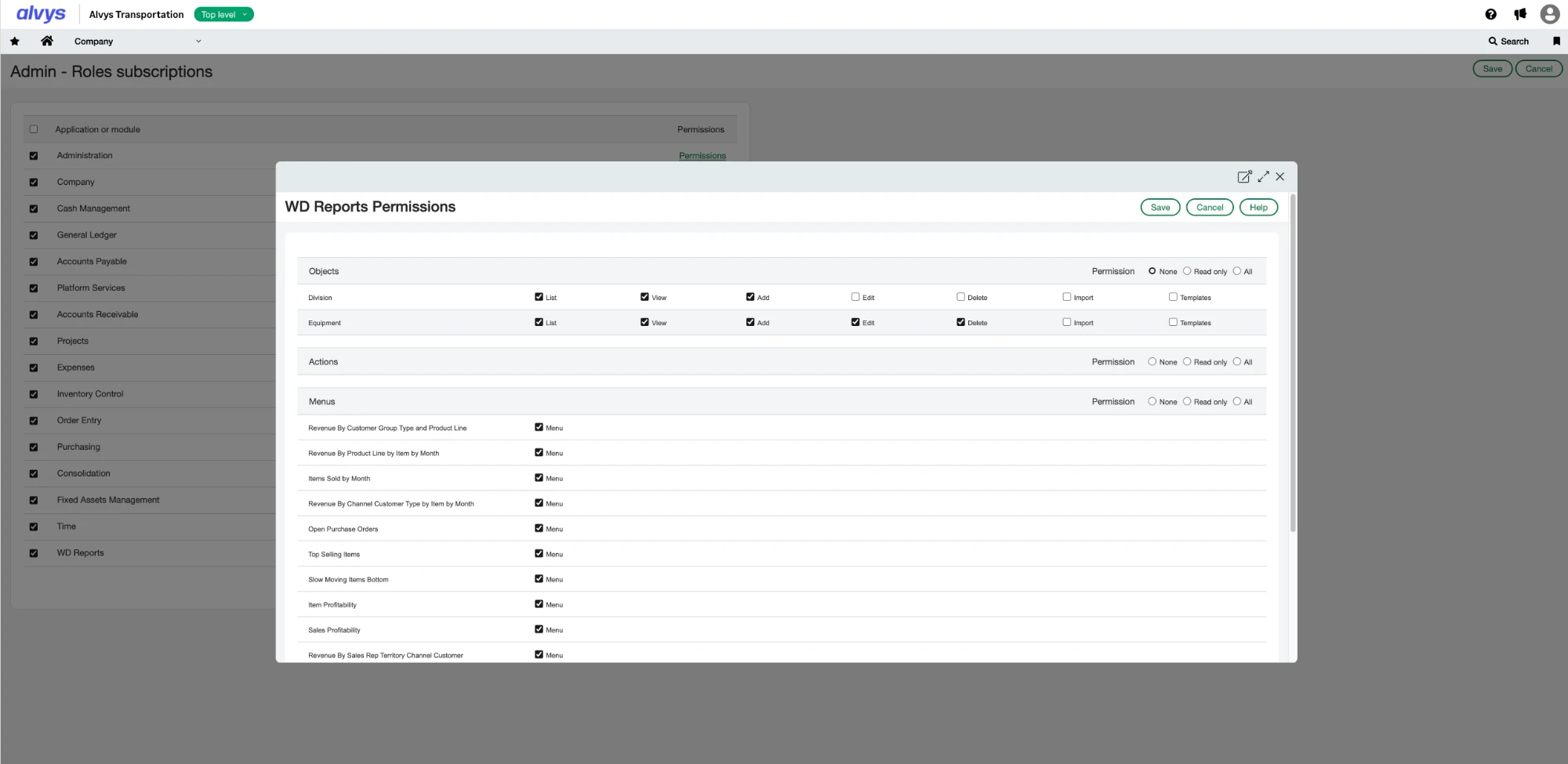Open dialog in new window icon
Viewport: 1568px width, 764px height.
point(1244,177)
